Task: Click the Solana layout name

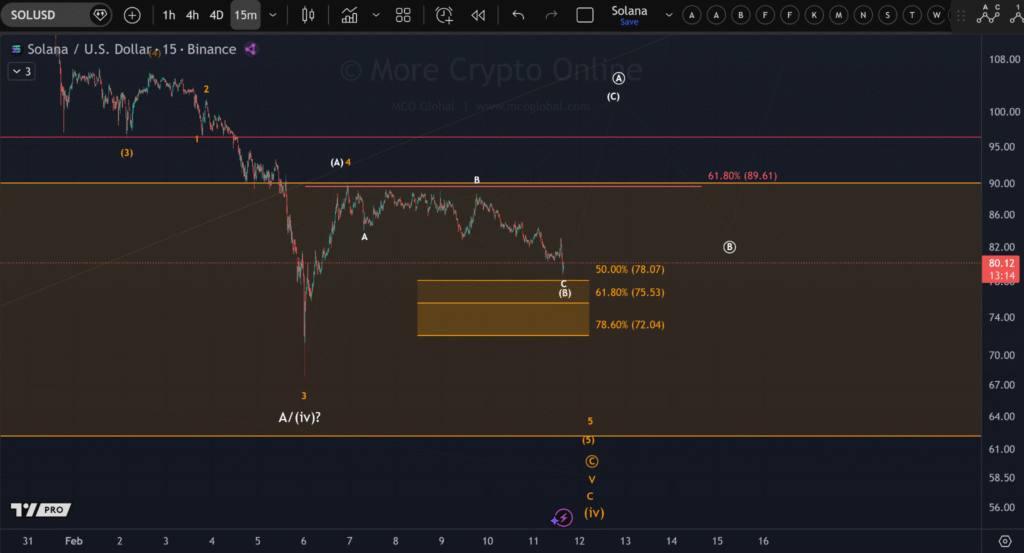Action: tap(629, 10)
